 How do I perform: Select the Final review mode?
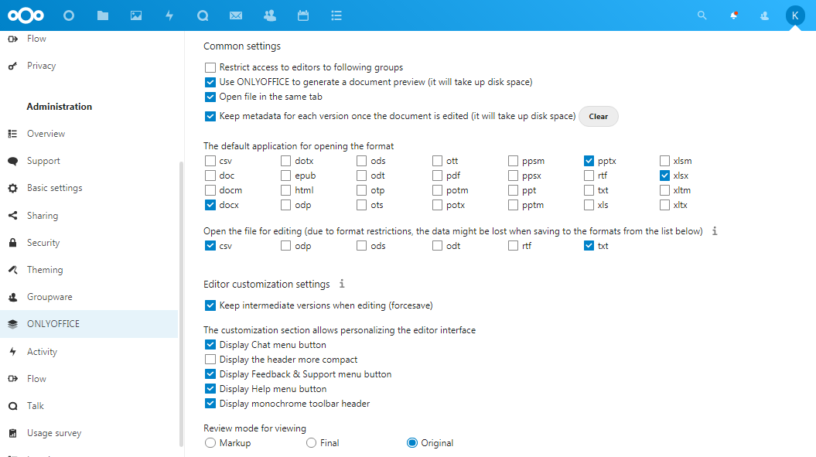tap(312, 443)
